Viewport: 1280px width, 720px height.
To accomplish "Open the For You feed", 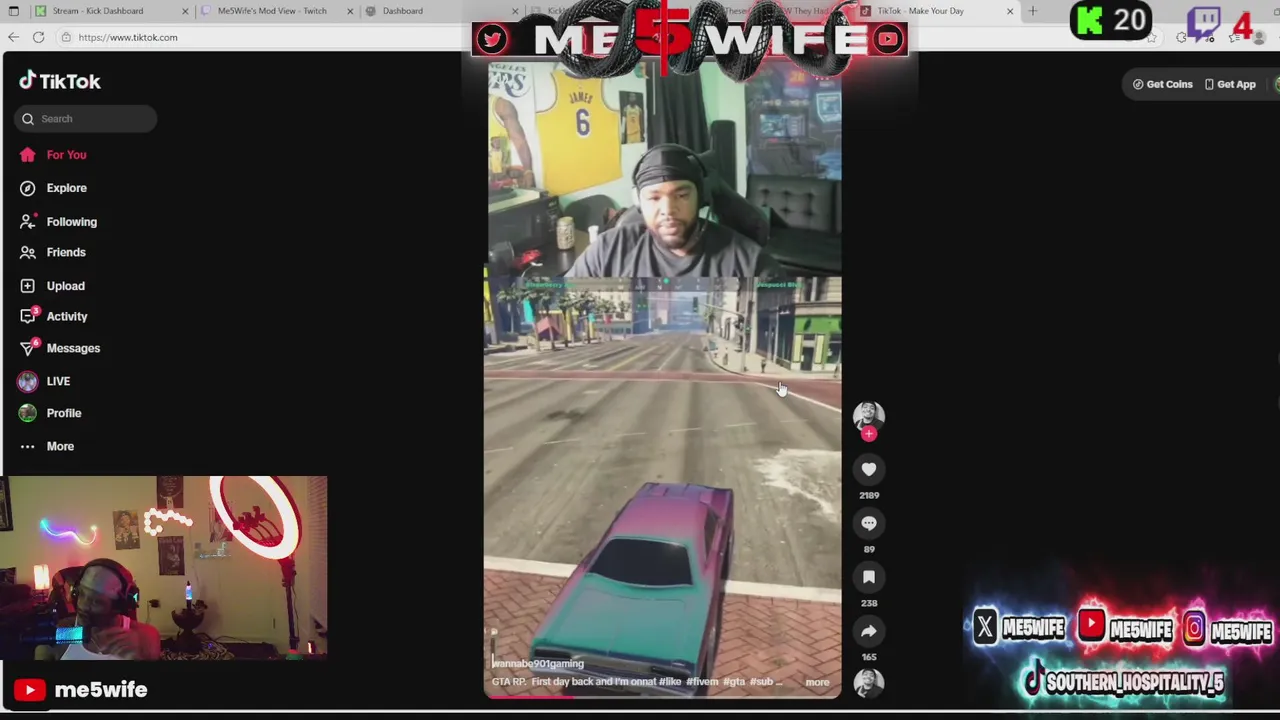I will click(x=66, y=155).
